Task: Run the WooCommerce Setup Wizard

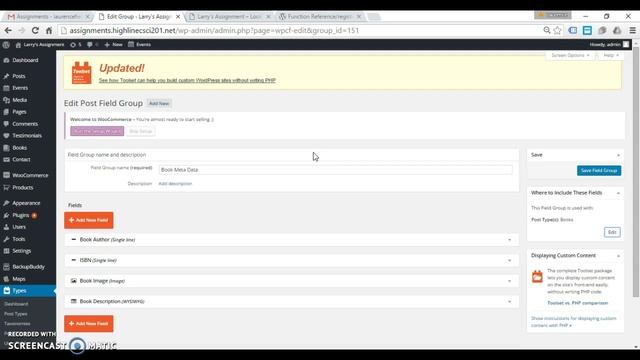Action: [97, 131]
